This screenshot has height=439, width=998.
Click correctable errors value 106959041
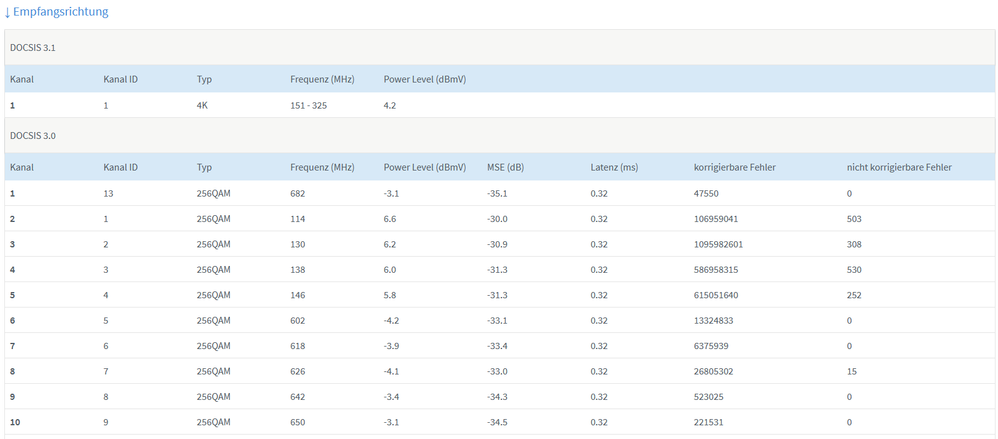pyautogui.click(x=716, y=219)
